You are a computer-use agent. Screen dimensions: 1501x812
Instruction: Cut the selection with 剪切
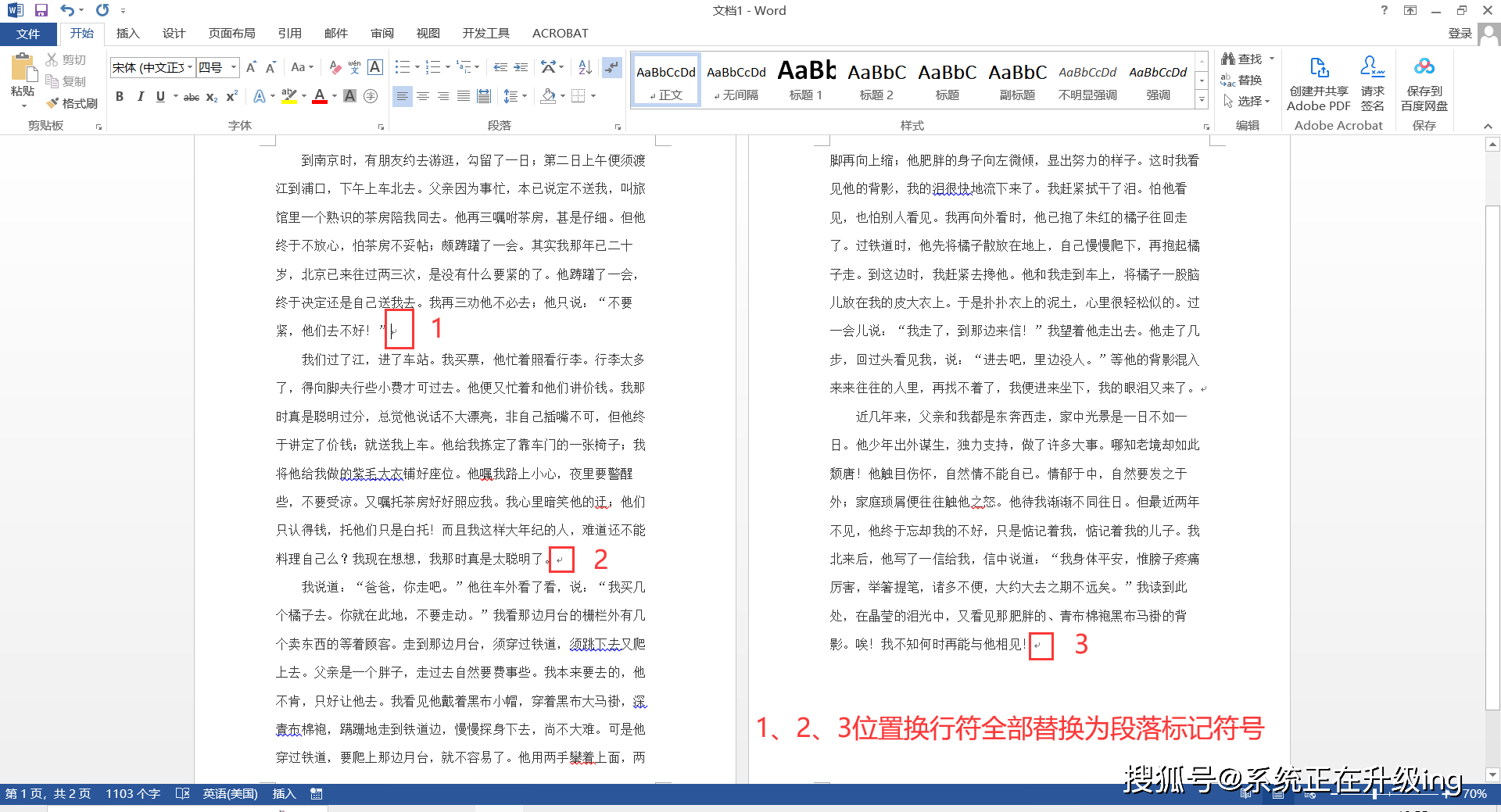click(x=66, y=59)
